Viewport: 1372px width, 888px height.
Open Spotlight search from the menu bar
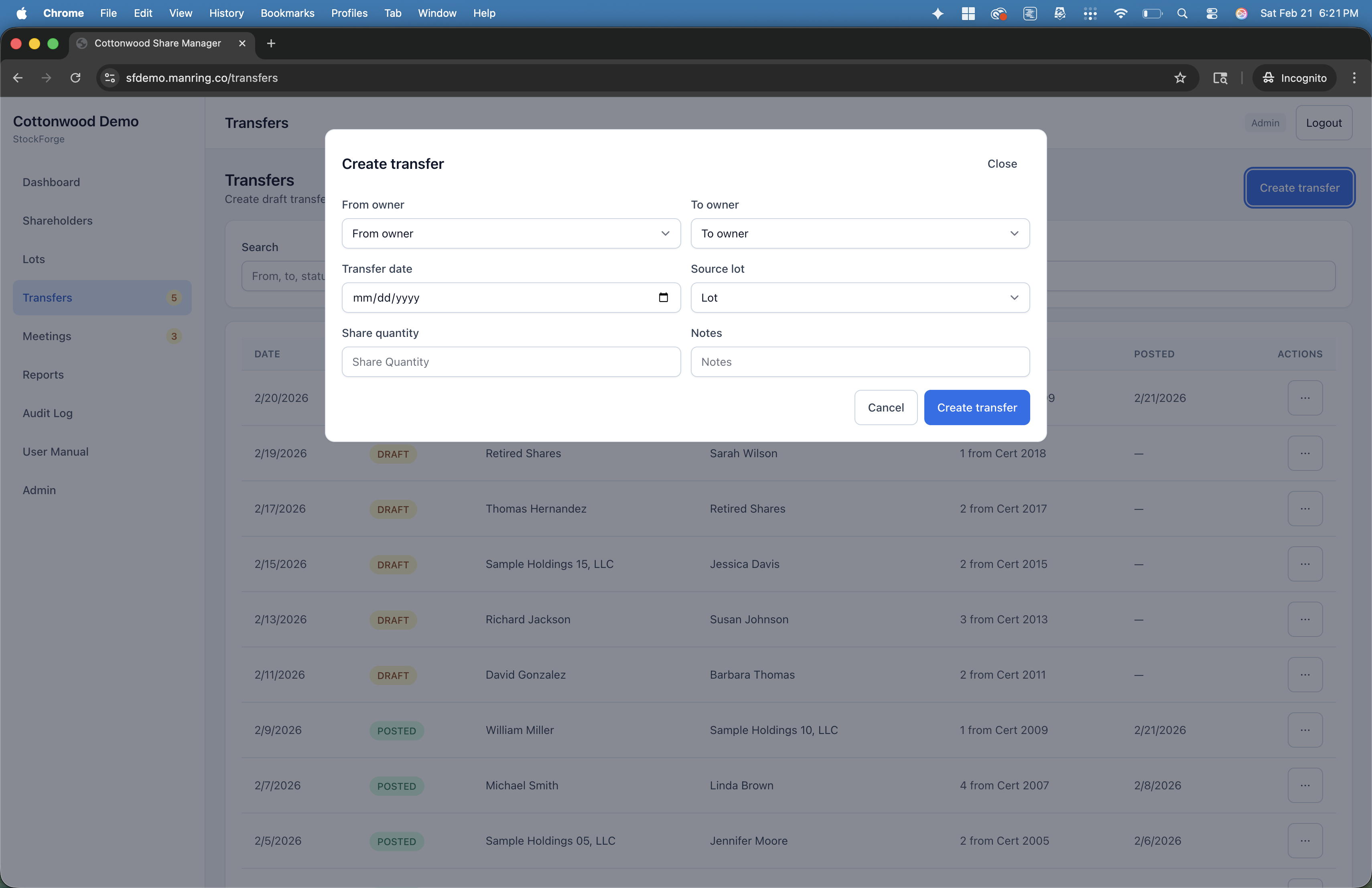pyautogui.click(x=1182, y=13)
